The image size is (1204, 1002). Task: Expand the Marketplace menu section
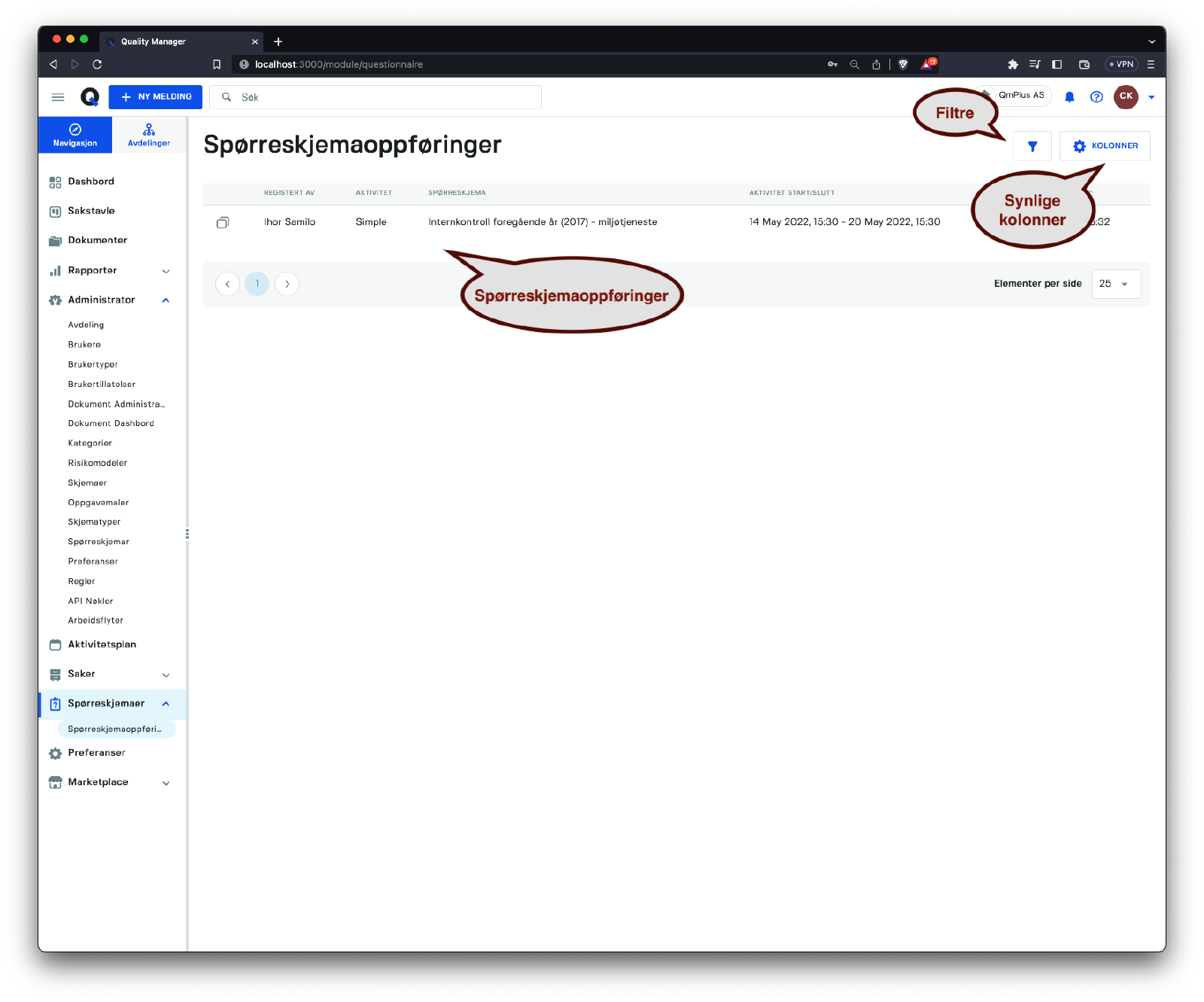[166, 783]
